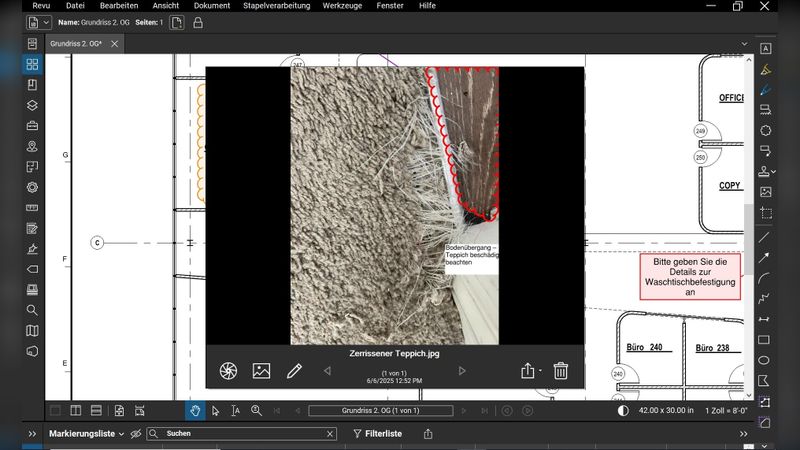The image size is (800, 450).
Task: Open the Markierungsliste dropdown
Action: coord(86,434)
